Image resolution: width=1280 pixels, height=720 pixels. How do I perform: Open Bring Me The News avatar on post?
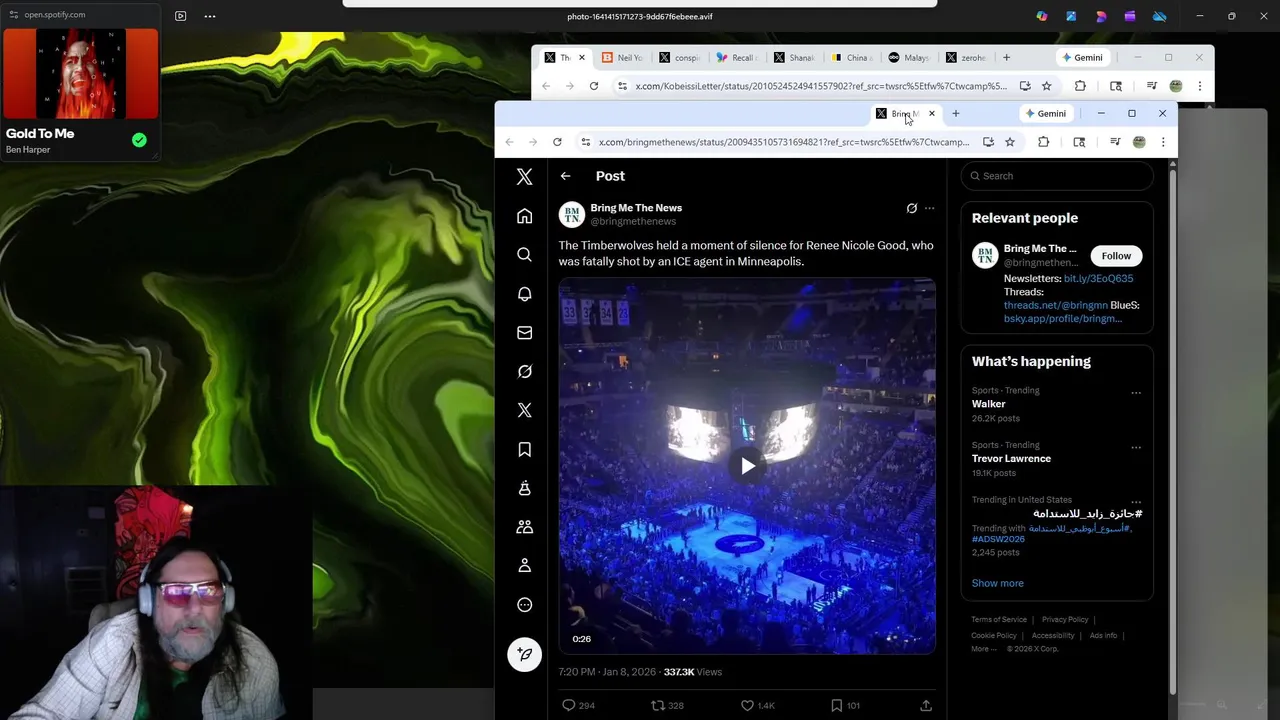tap(571, 215)
